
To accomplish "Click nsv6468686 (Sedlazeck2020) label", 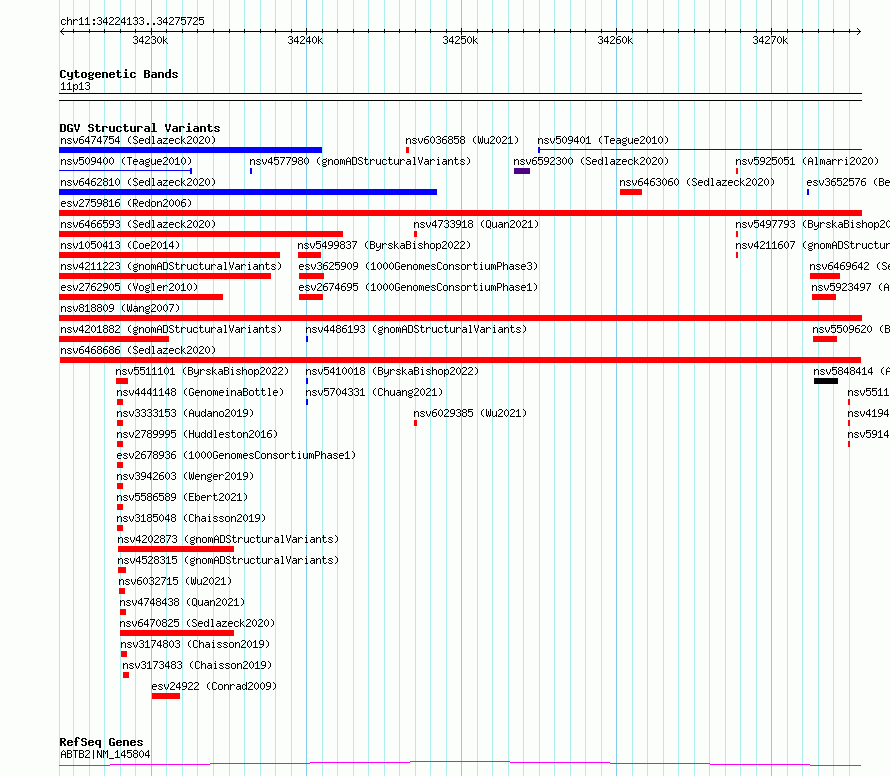I will [x=138, y=350].
